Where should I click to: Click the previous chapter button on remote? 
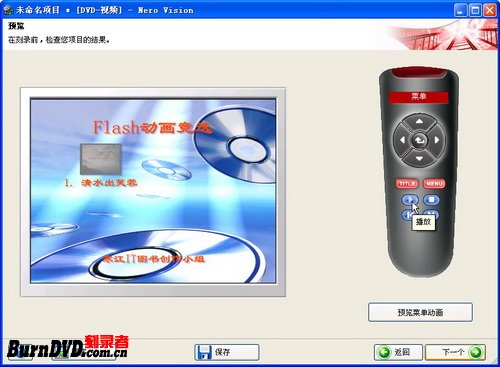pos(407,215)
